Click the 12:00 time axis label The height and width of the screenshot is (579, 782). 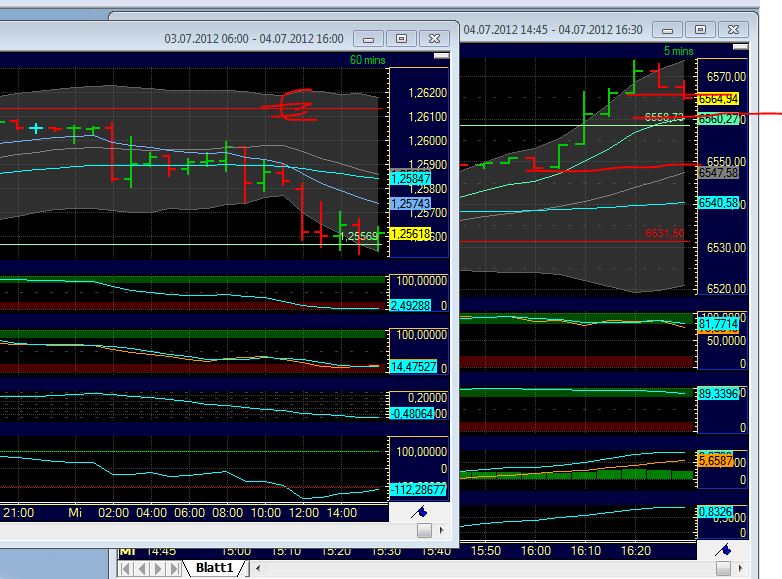pos(304,513)
